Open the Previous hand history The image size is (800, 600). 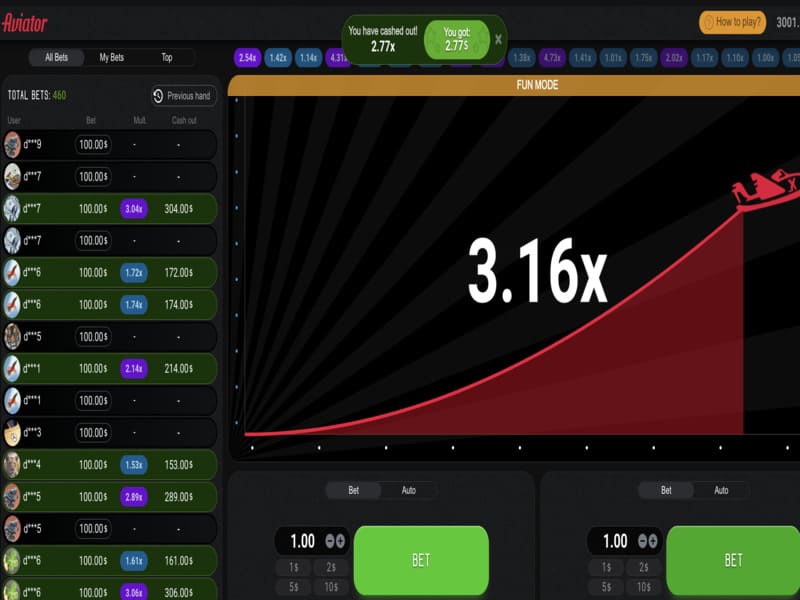[183, 95]
